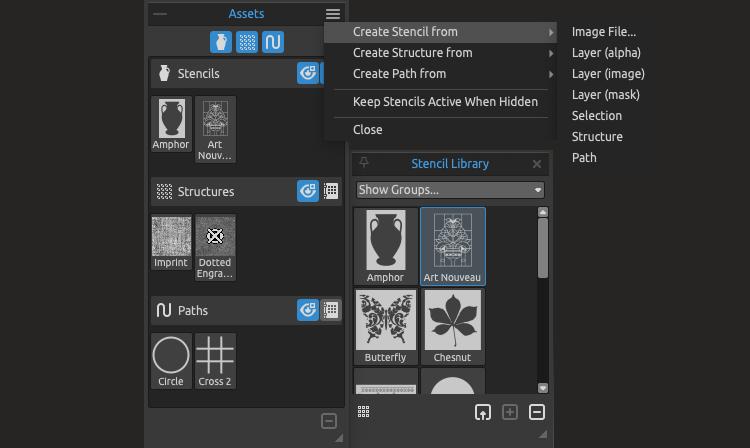This screenshot has width=750, height=448.
Task: Open the Paths library grid icon
Action: 331,310
